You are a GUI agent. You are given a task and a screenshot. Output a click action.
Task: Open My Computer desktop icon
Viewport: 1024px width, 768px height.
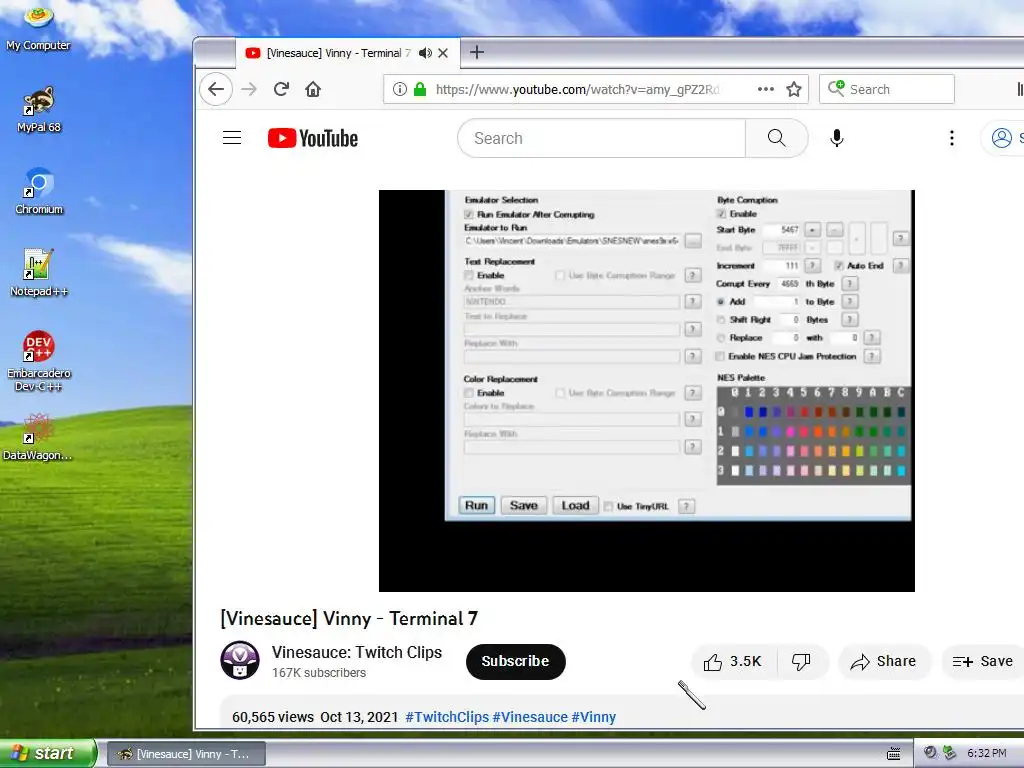coord(38,27)
